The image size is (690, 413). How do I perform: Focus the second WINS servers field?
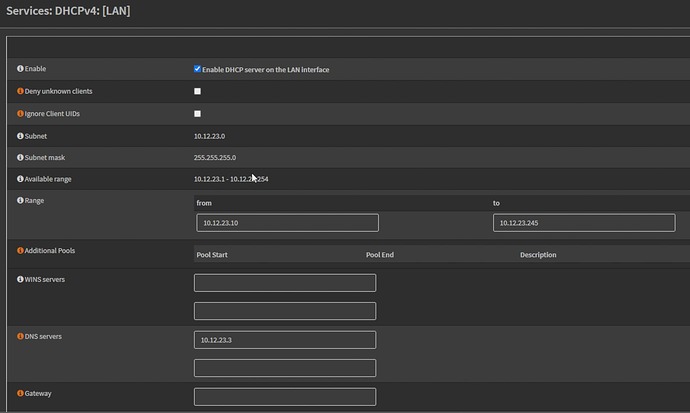(285, 311)
